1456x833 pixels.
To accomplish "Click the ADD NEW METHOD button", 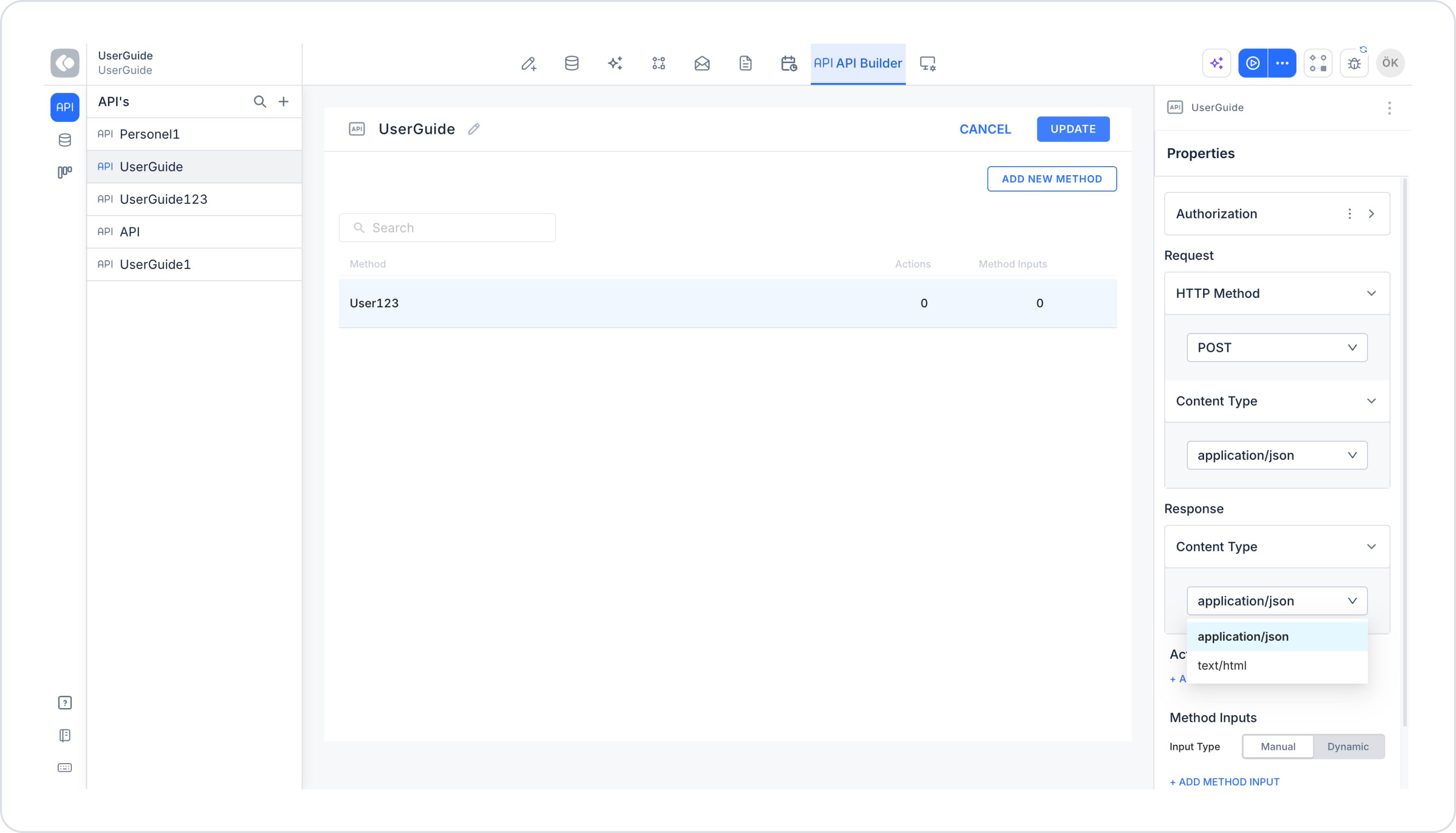I will click(x=1051, y=179).
